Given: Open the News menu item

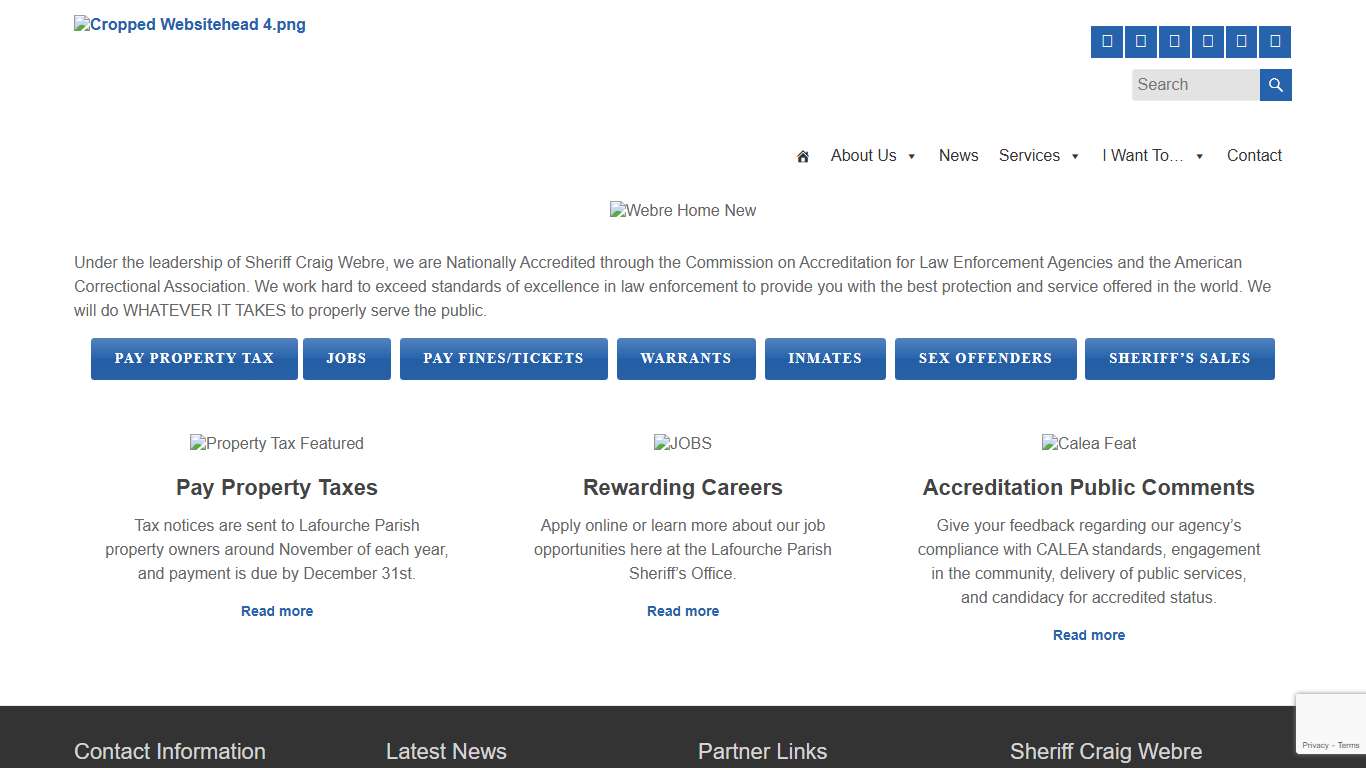Looking at the screenshot, I should coord(958,156).
